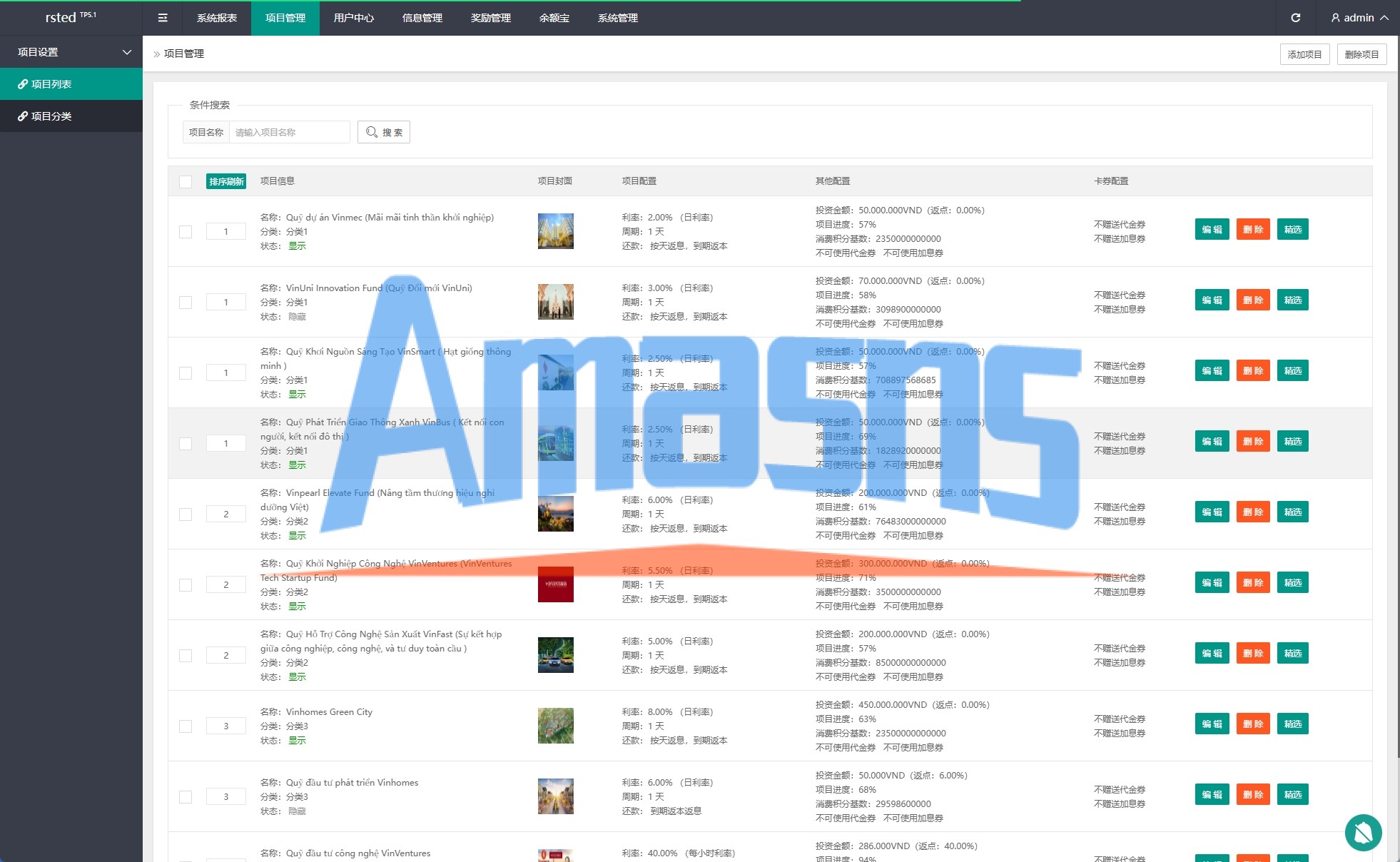The image size is (1400, 862).
Task: Click the admin user profile icon
Action: (x=1335, y=18)
